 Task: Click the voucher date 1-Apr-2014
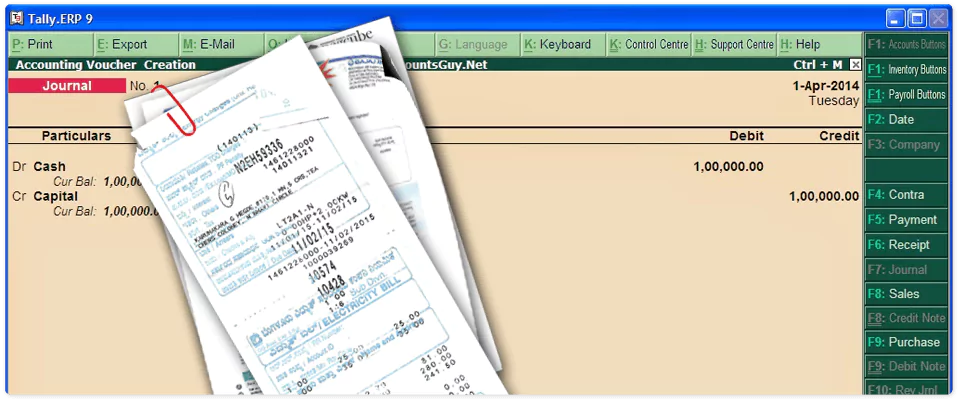coord(826,86)
